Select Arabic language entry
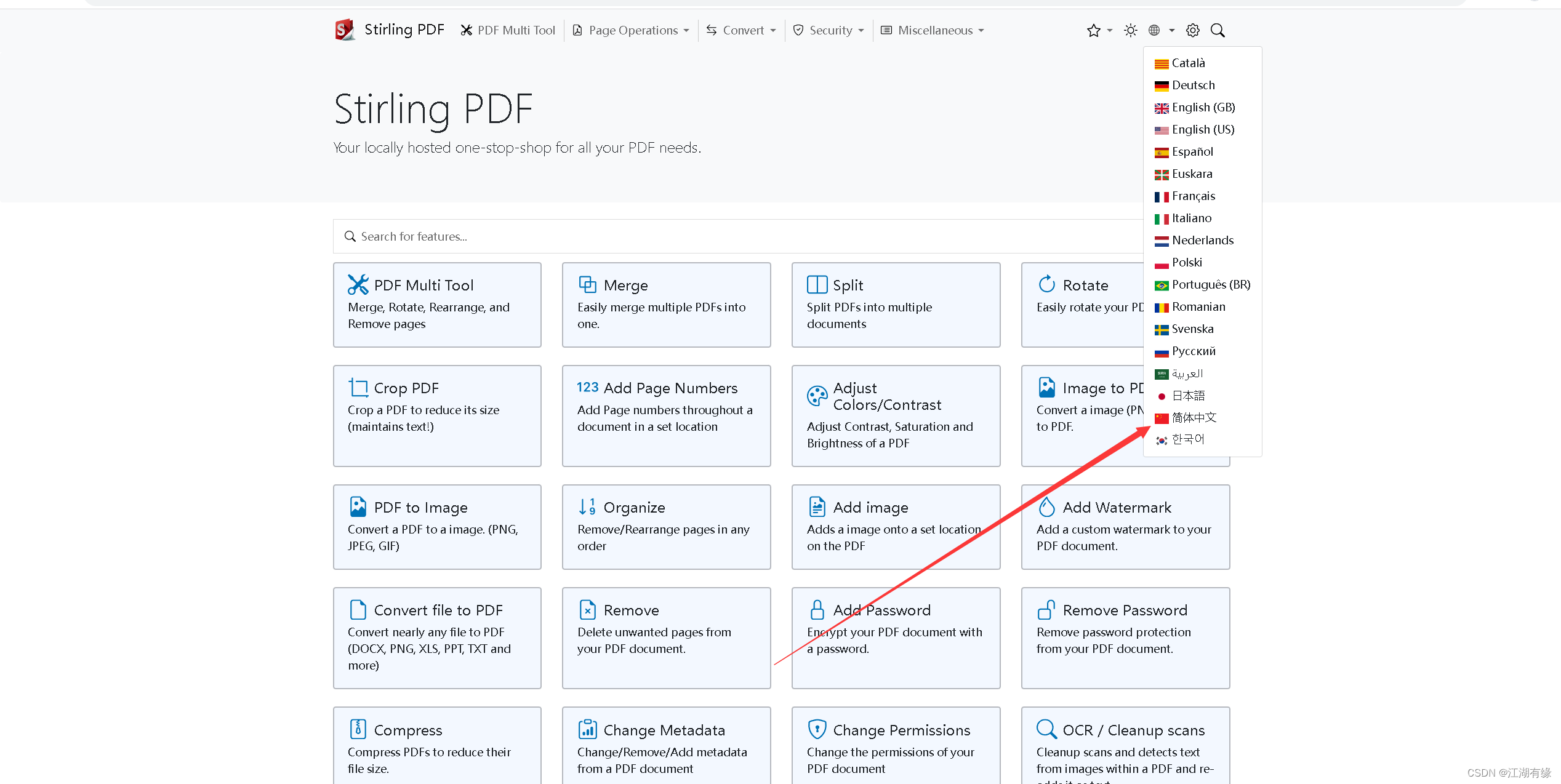 point(1202,373)
